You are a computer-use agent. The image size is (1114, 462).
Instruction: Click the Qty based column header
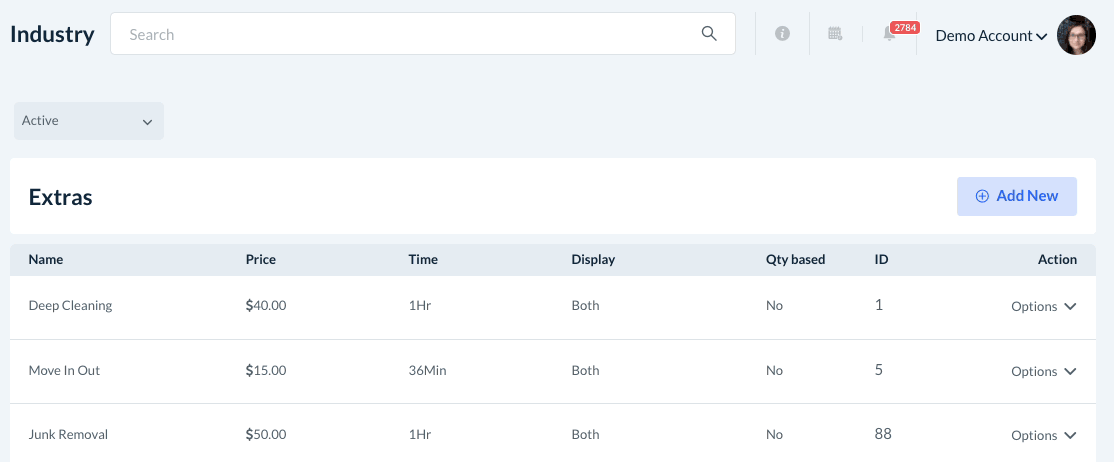tap(795, 259)
